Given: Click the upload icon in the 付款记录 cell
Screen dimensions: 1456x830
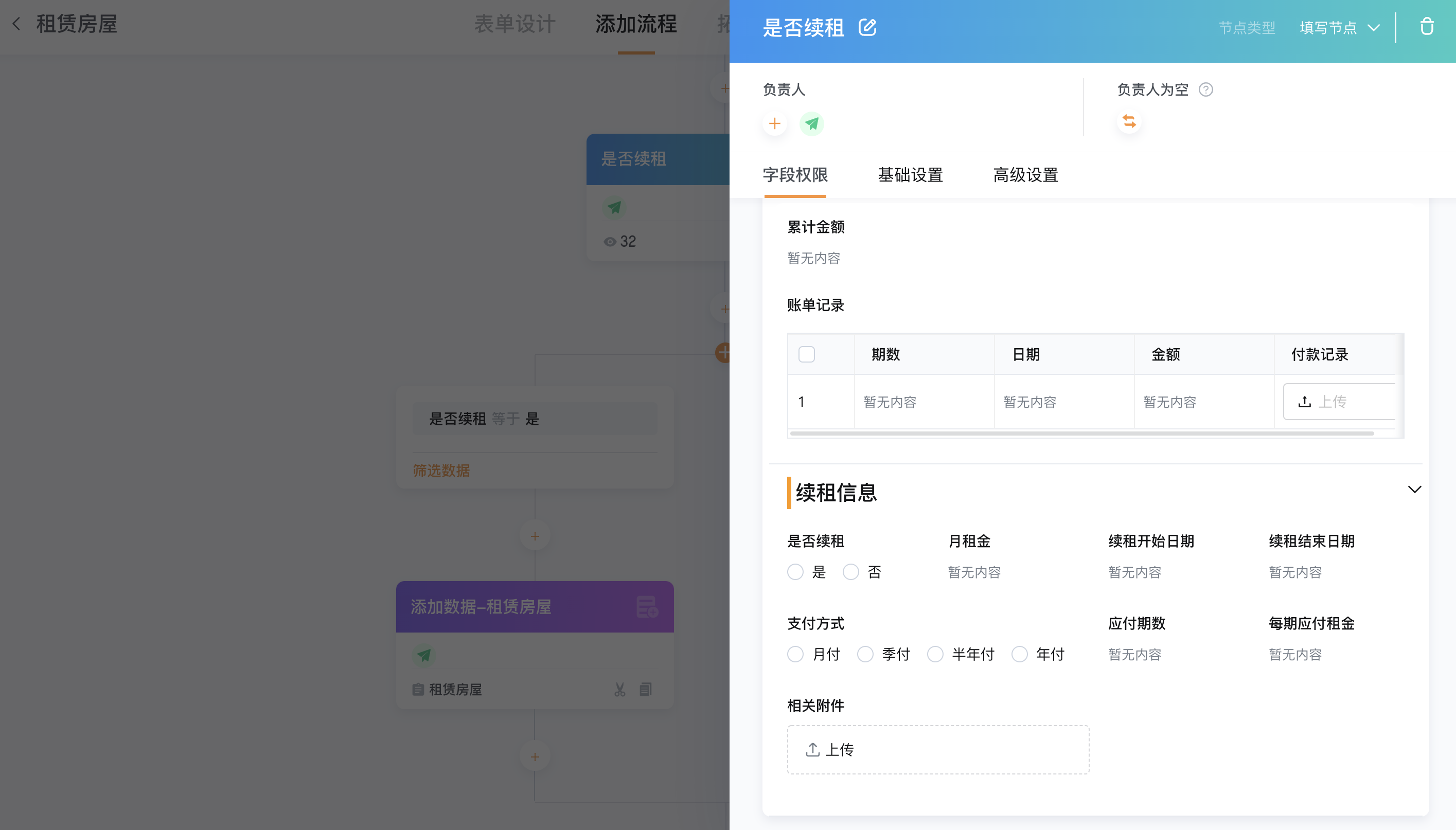Looking at the screenshot, I should pos(1304,402).
